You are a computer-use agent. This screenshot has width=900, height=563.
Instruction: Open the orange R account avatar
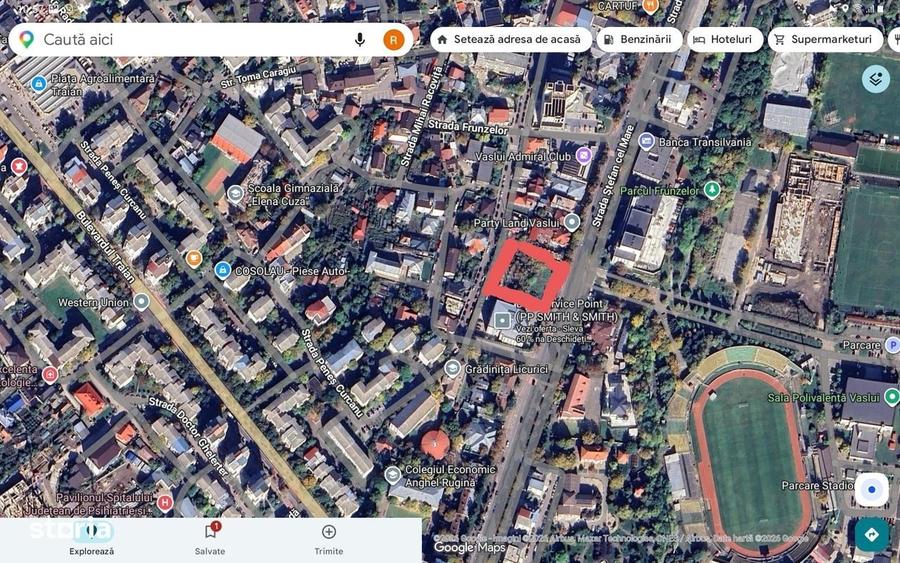(x=394, y=40)
